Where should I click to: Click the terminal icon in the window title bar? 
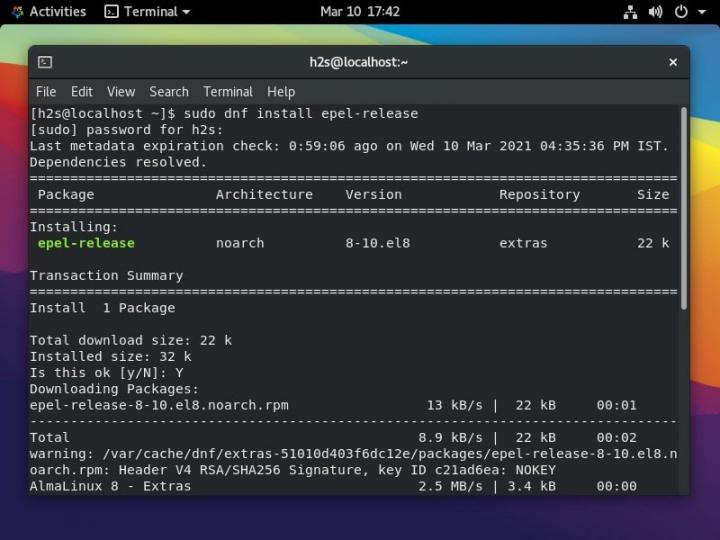click(45, 62)
